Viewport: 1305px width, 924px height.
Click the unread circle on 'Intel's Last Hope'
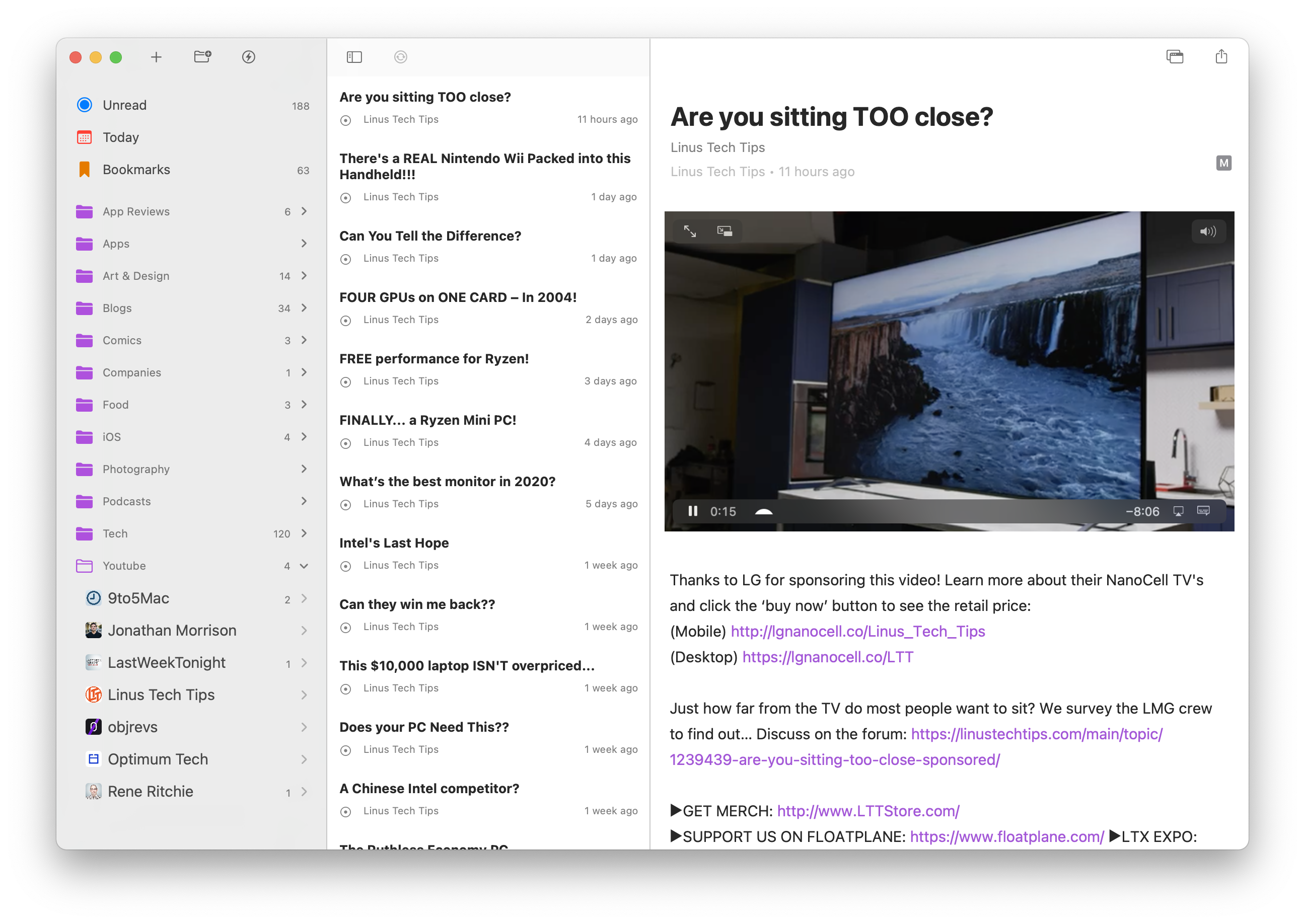345,566
